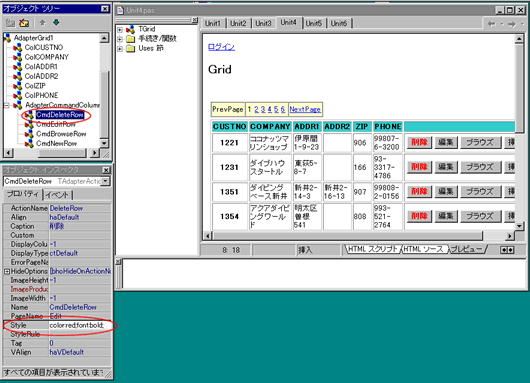Select CmdDeleteRow in the object tree

pos(60,115)
